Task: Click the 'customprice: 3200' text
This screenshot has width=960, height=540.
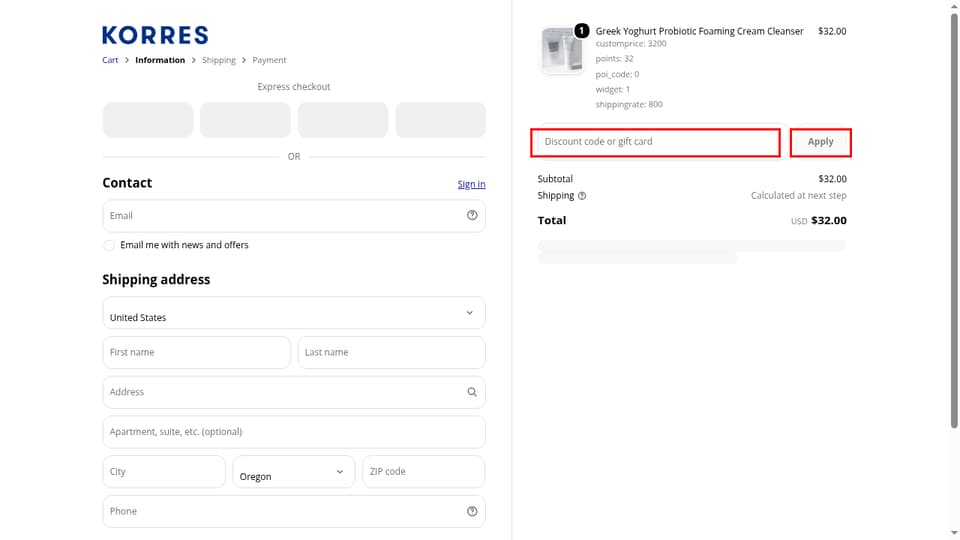Action: coord(631,44)
